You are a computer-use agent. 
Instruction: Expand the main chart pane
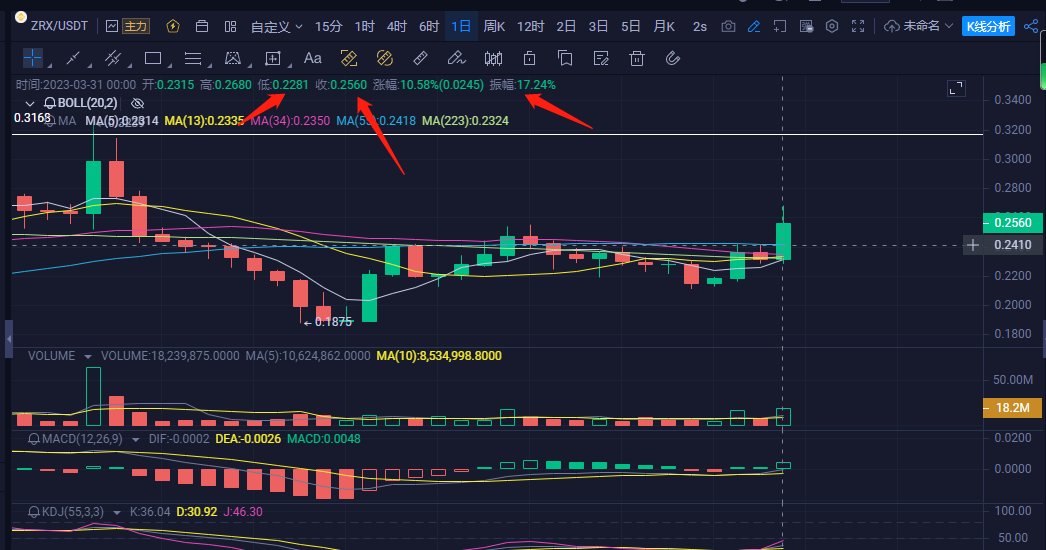coord(957,88)
